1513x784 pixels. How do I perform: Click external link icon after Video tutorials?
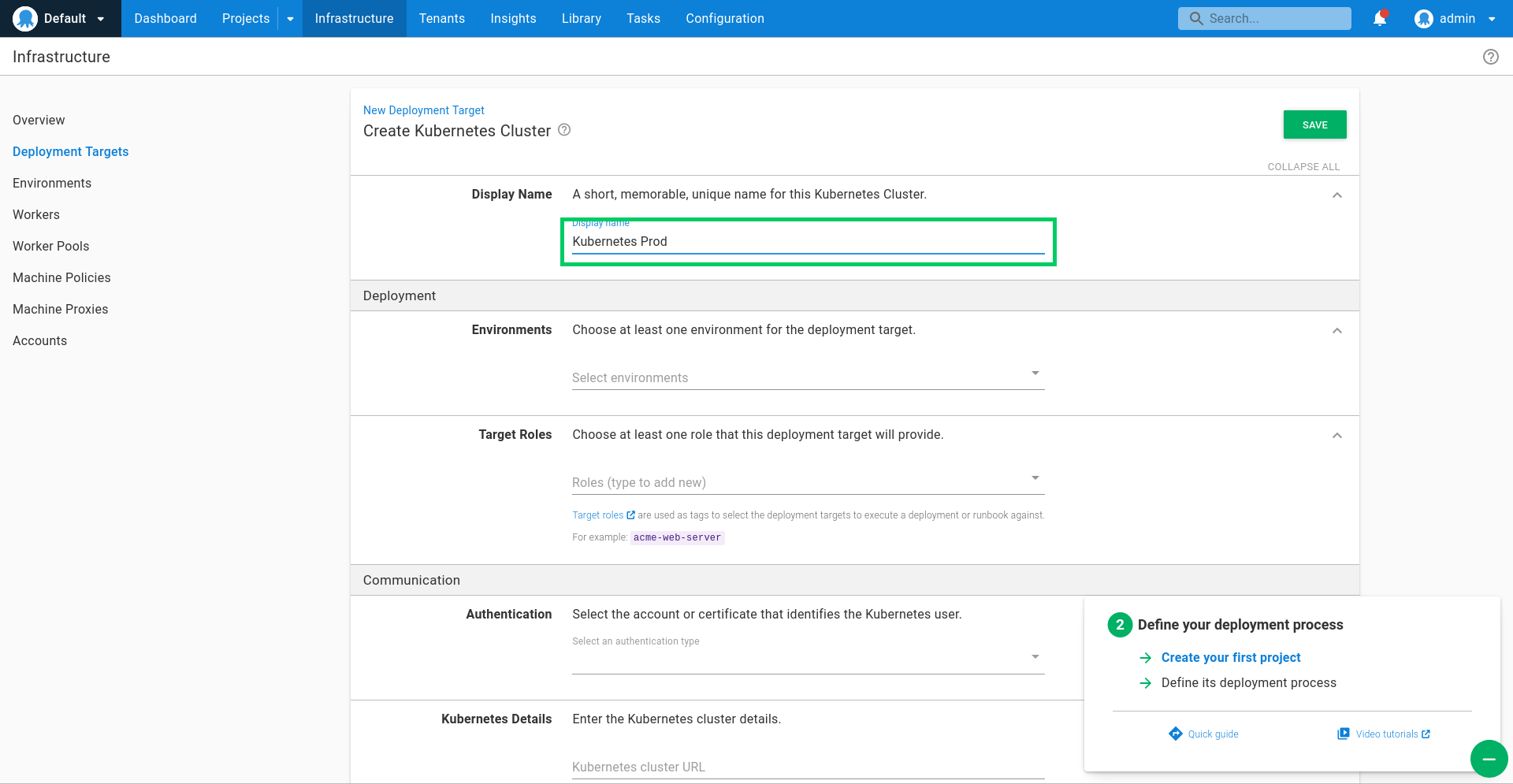pos(1426,734)
